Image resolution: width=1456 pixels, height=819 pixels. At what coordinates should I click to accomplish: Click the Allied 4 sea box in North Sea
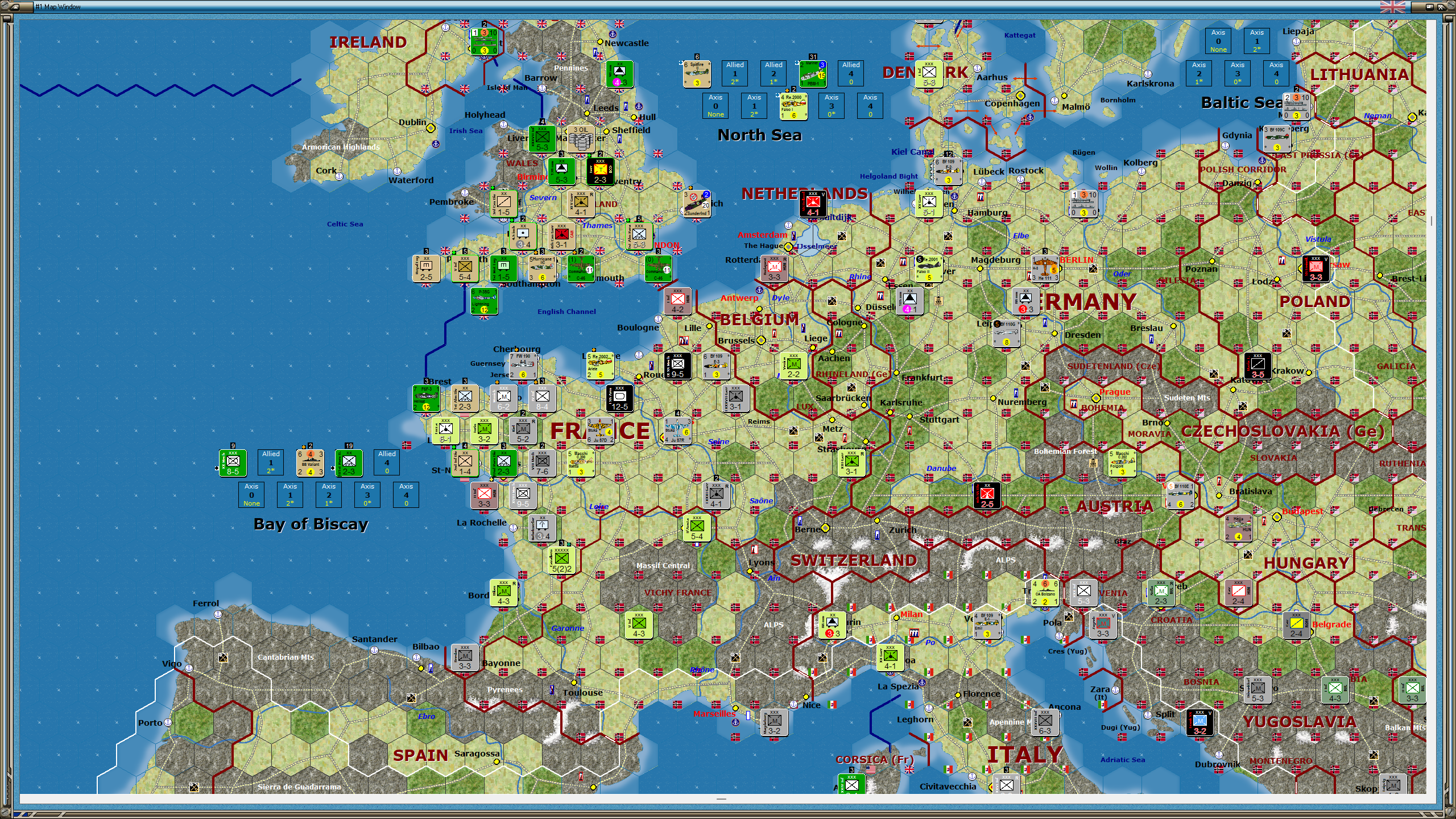[851, 74]
